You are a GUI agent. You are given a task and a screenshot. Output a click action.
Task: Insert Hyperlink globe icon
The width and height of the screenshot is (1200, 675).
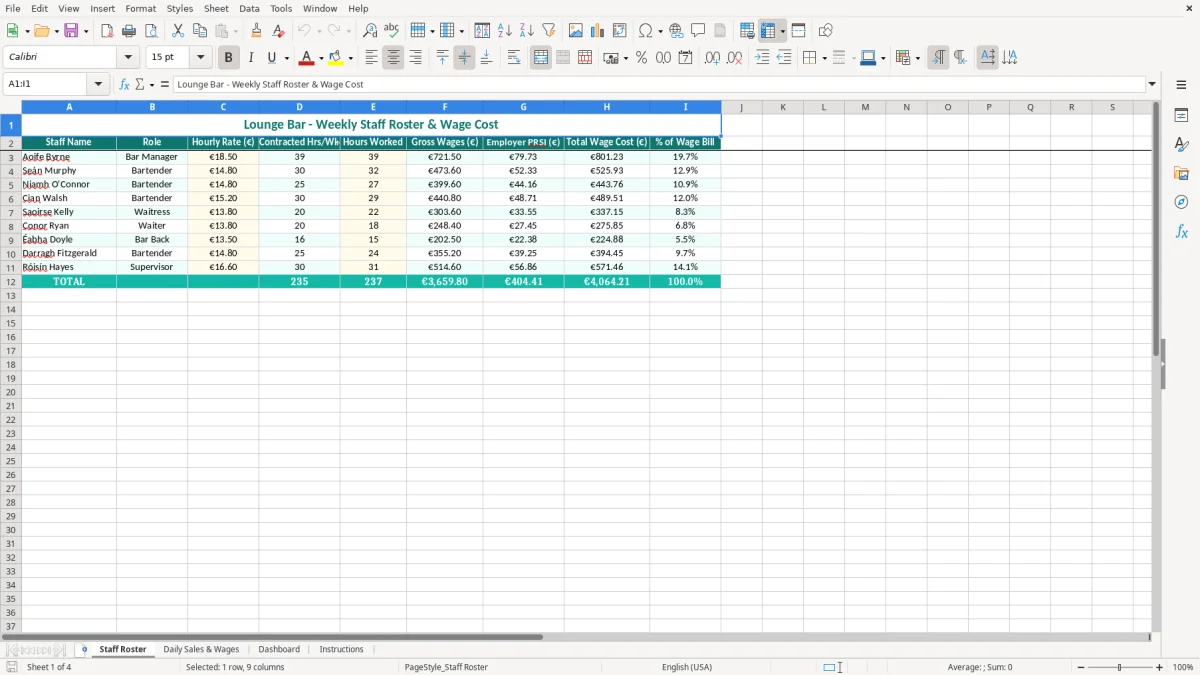(x=676, y=31)
